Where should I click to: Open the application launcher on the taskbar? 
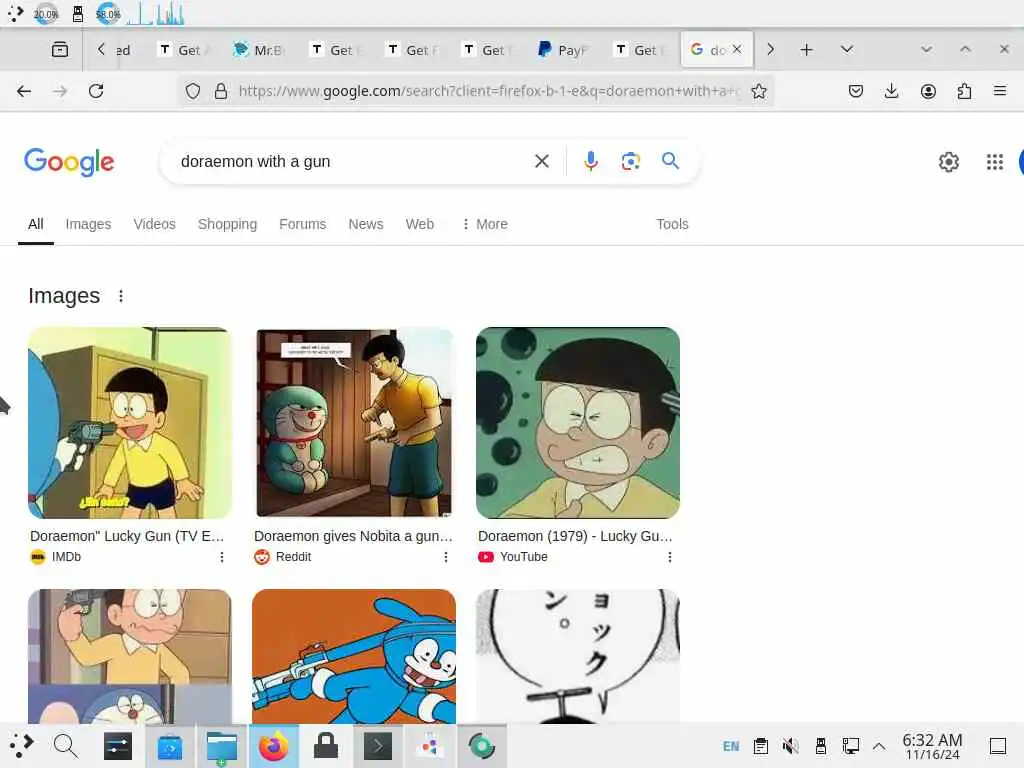(20, 746)
